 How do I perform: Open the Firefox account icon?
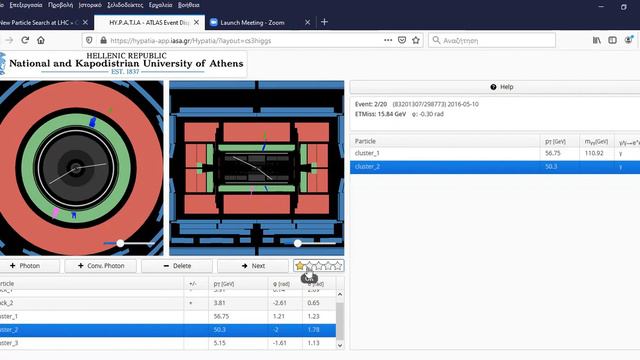(629, 40)
